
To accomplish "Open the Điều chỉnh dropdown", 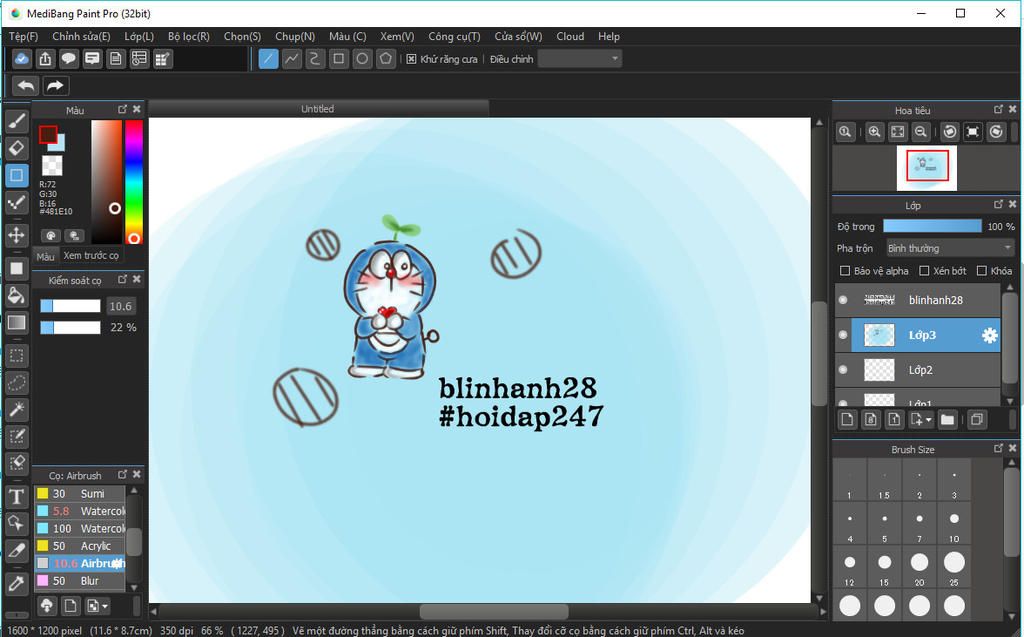I will 579,59.
